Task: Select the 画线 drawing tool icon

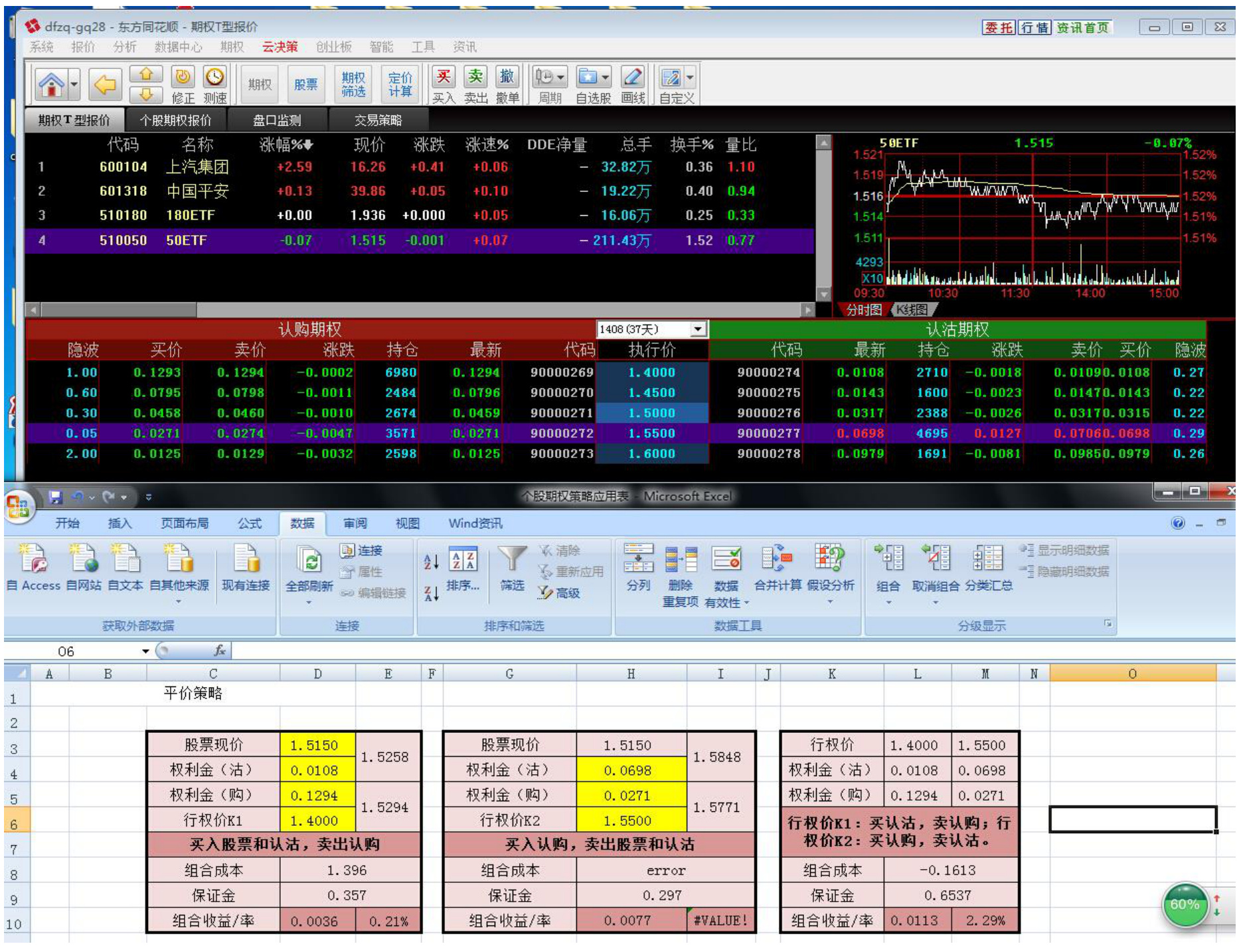Action: tap(633, 78)
